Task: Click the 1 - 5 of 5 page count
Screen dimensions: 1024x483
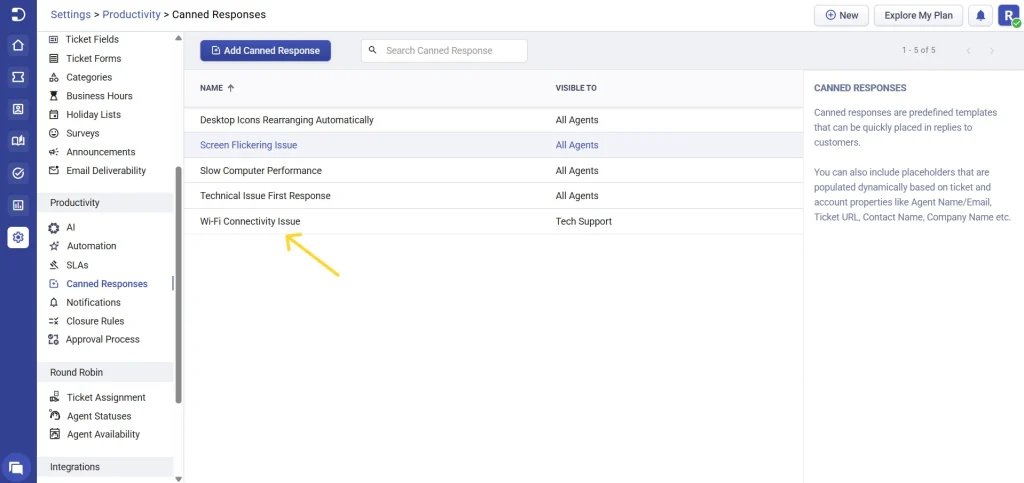Action: point(918,50)
